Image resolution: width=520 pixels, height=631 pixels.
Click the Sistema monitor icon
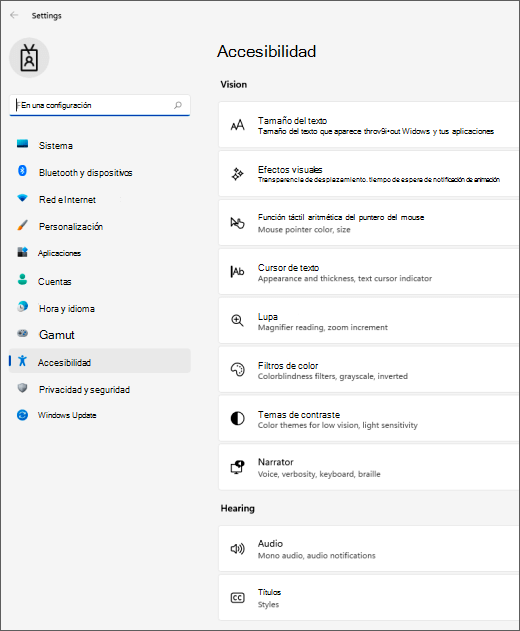tap(23, 144)
